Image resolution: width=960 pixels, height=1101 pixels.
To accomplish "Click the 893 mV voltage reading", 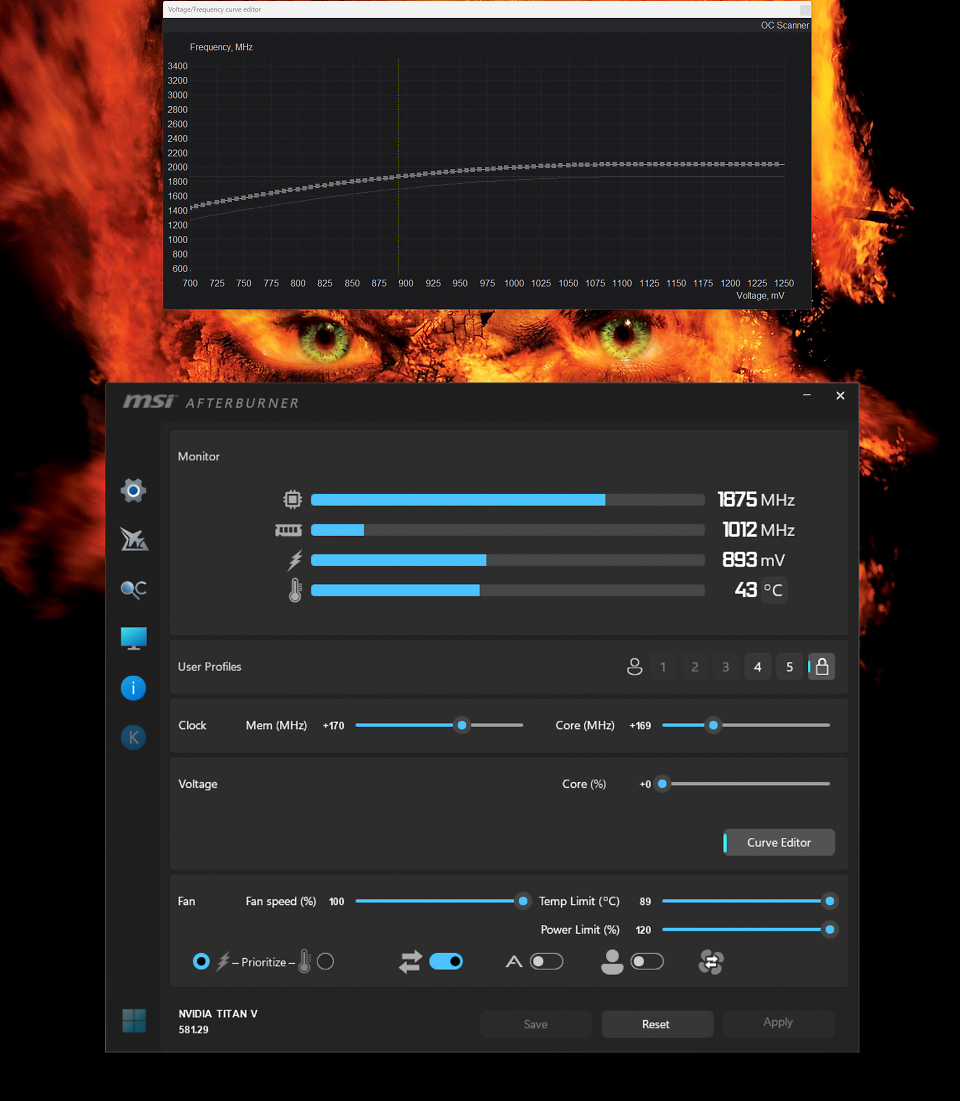I will pyautogui.click(x=754, y=560).
